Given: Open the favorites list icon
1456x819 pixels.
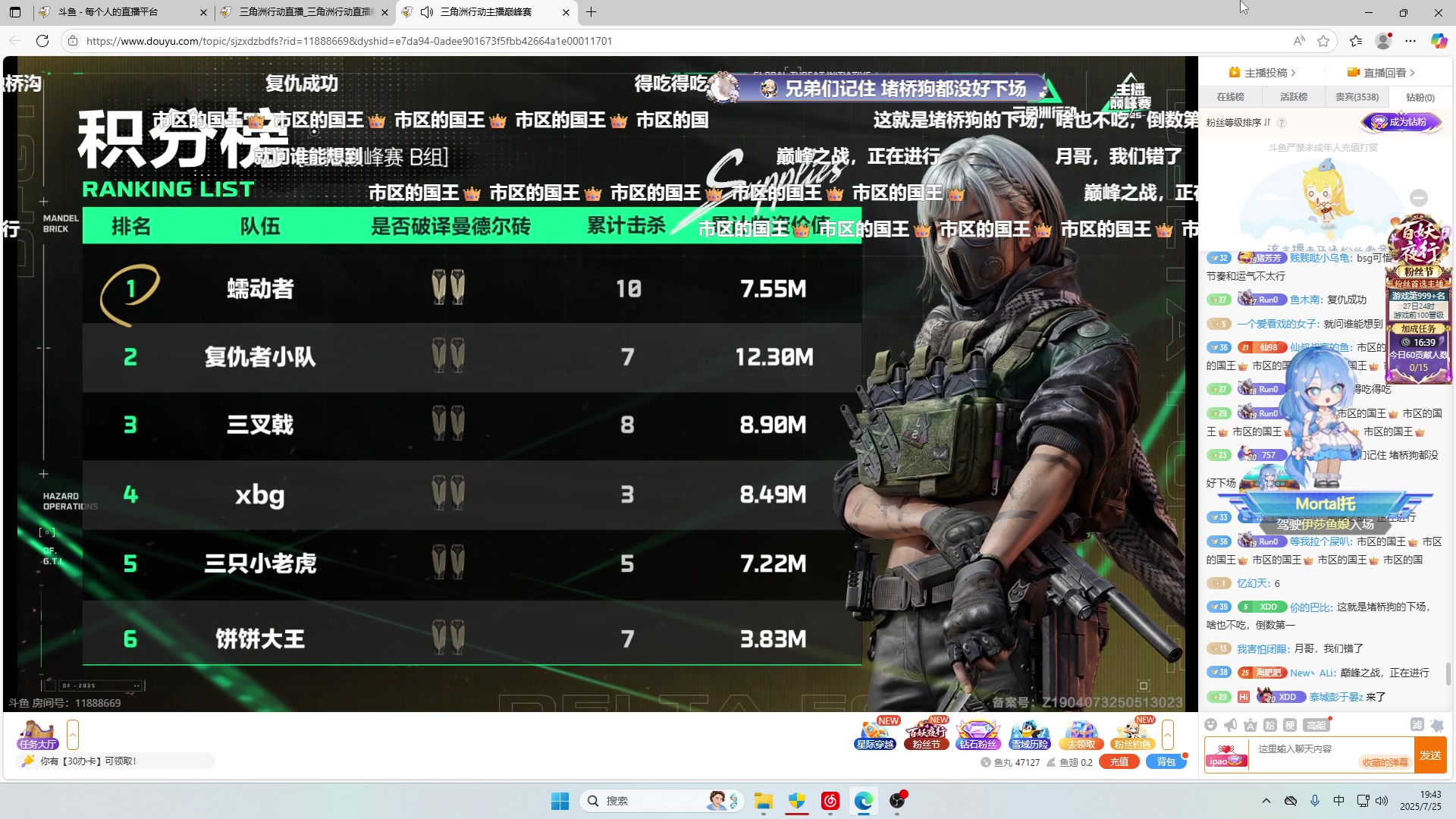Looking at the screenshot, I should point(1356,41).
